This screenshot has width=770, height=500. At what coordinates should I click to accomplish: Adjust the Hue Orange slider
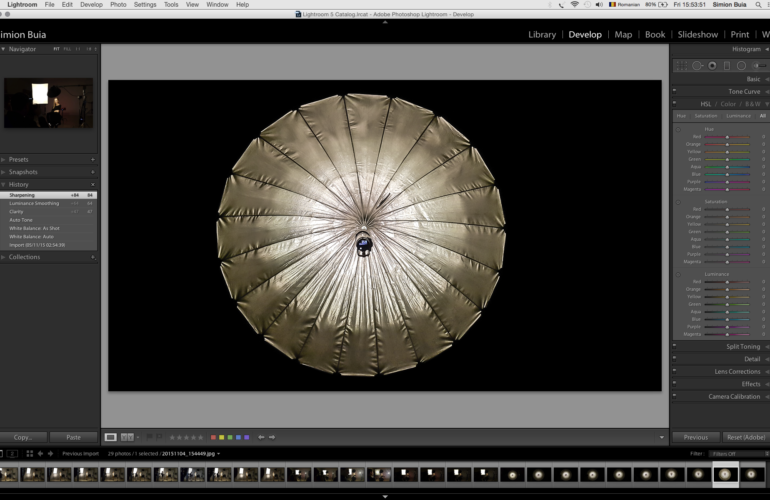tap(727, 144)
